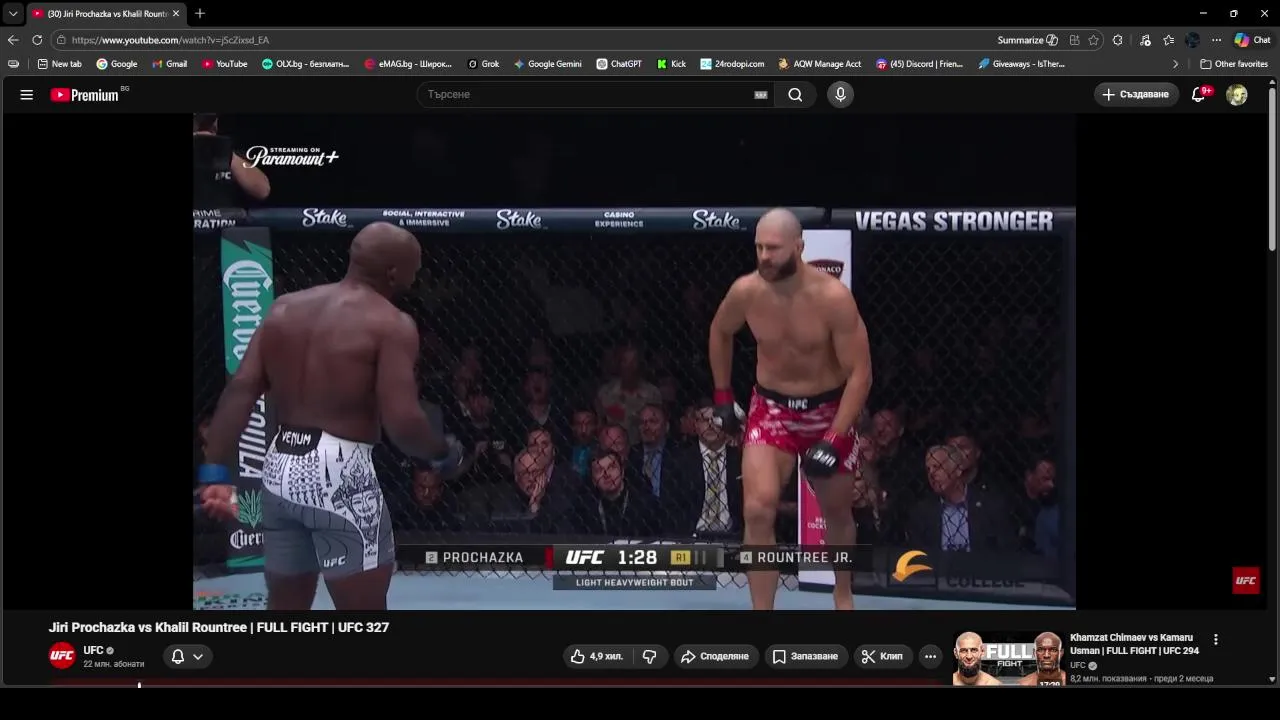Open Khamzat Chimaev vs Kamaru Usman thumbnail
The image size is (1280, 720).
tap(1008, 658)
